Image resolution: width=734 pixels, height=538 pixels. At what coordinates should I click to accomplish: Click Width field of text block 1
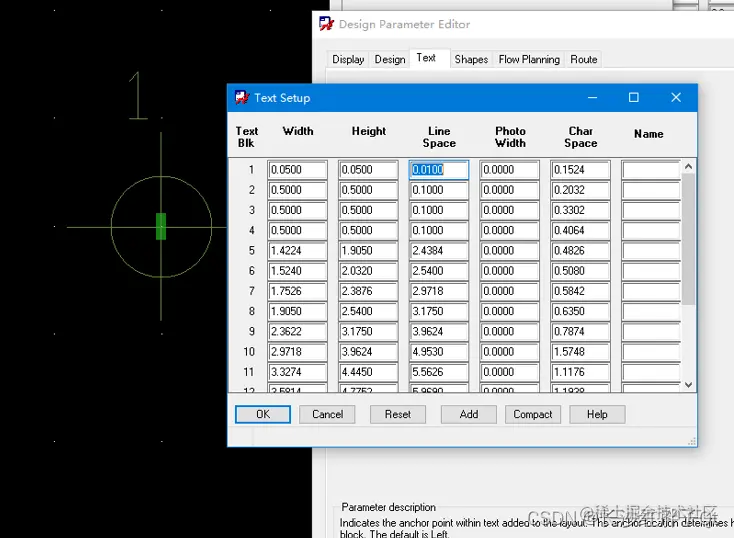click(x=298, y=170)
